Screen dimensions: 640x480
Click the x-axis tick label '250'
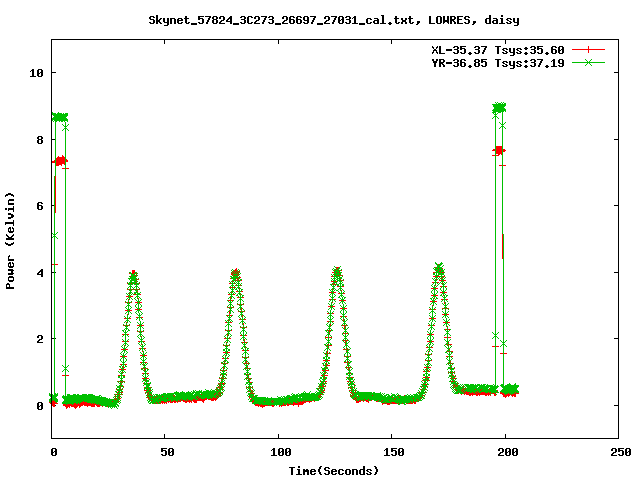tap(620, 452)
